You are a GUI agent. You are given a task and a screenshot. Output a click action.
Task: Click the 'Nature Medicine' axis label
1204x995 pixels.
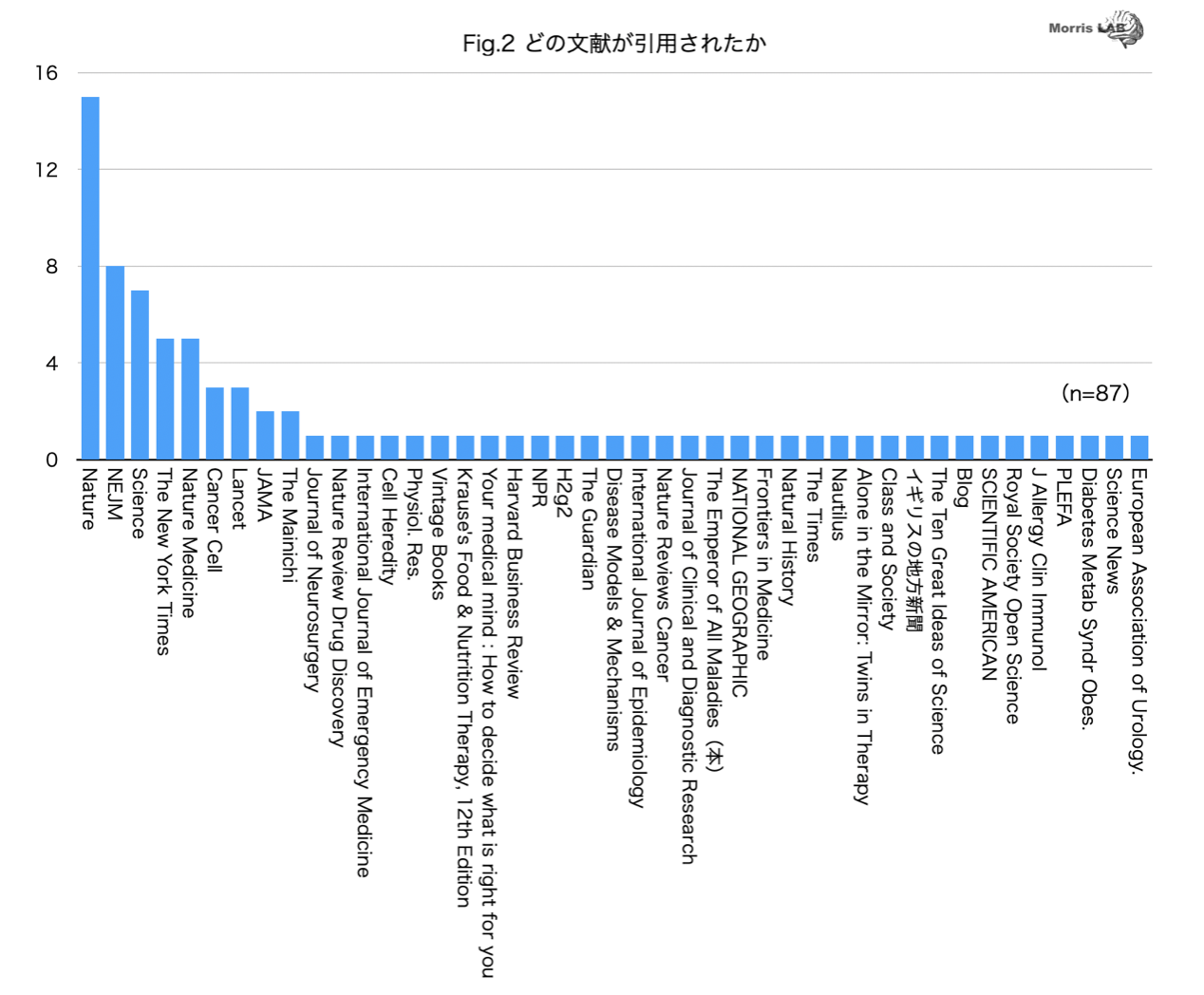coord(189,542)
